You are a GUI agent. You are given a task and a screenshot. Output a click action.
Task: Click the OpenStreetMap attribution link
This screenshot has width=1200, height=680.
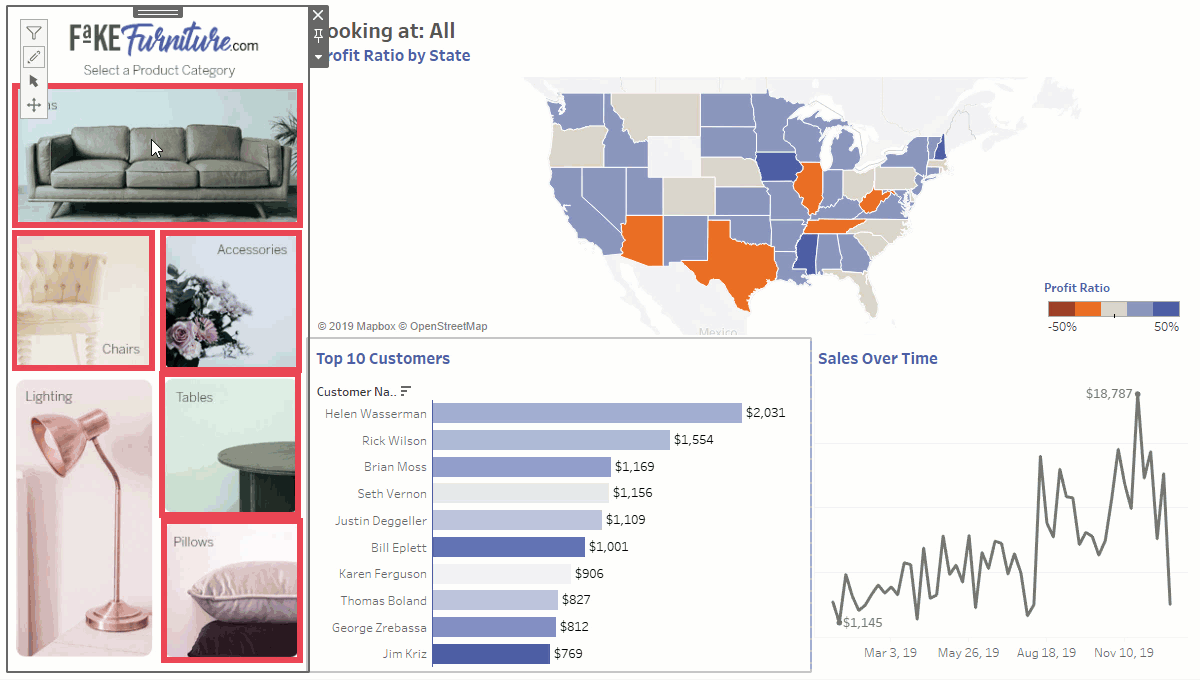(x=448, y=327)
